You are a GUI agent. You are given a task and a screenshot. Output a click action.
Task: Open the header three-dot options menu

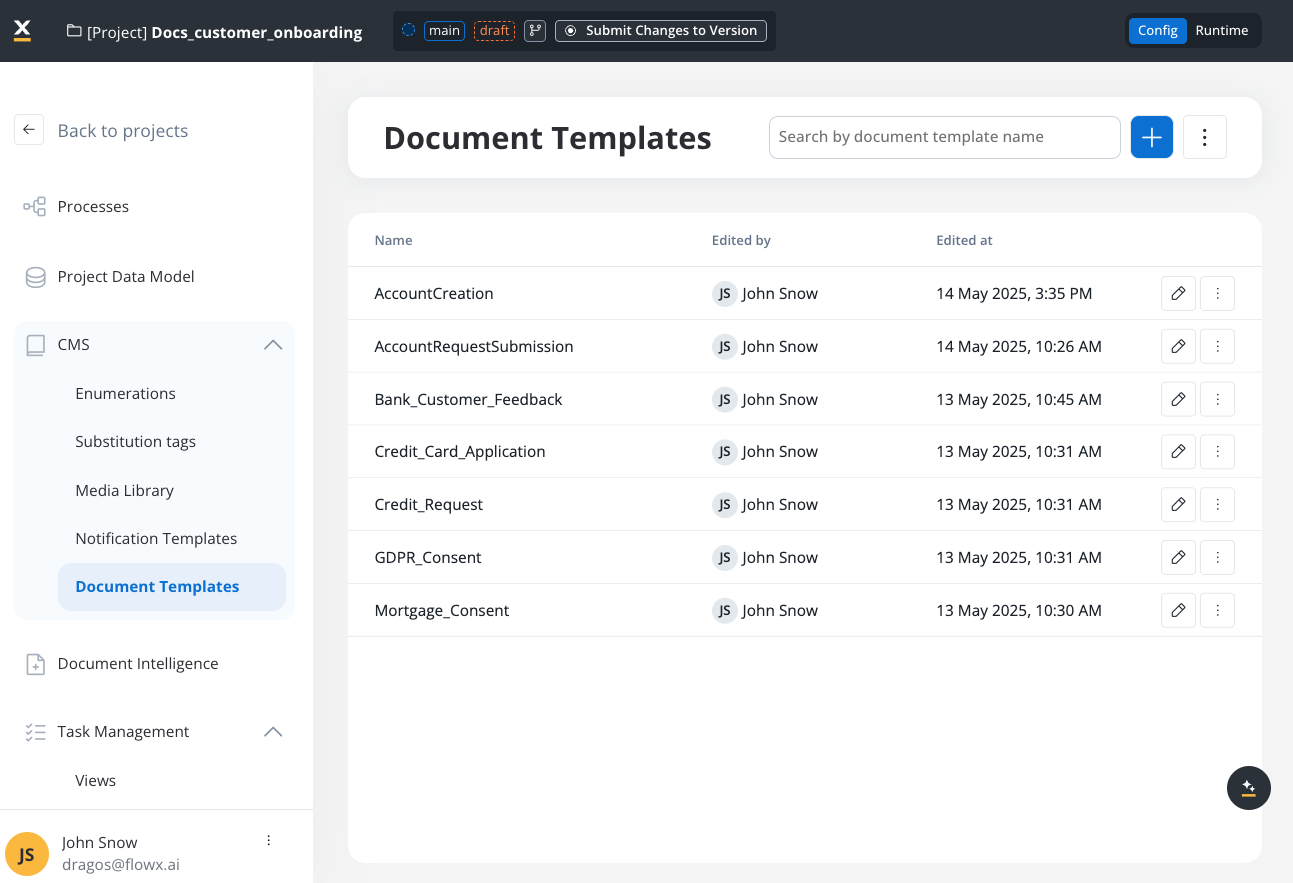[x=1205, y=137]
